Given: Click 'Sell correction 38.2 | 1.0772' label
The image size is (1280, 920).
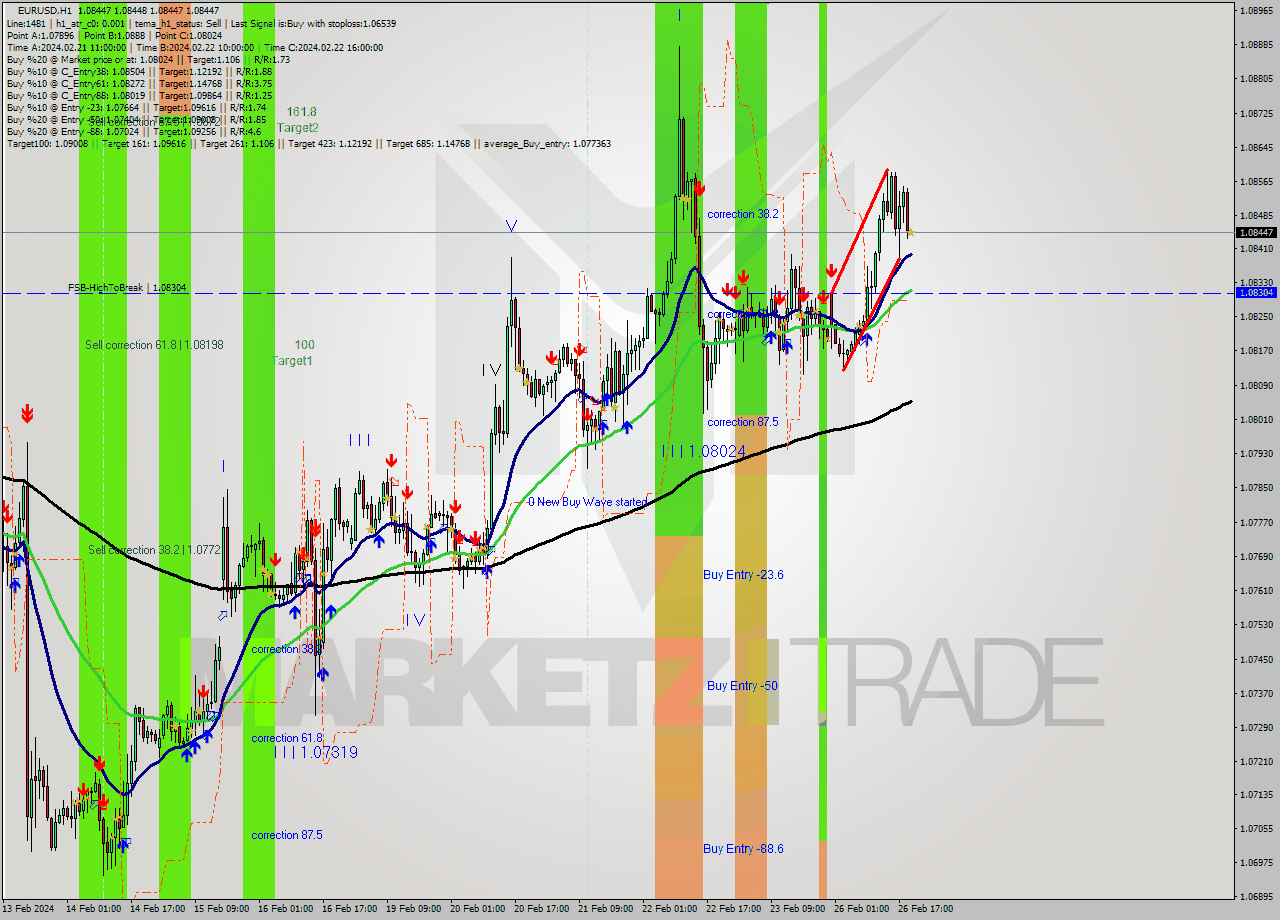Looking at the screenshot, I should pos(154,550).
